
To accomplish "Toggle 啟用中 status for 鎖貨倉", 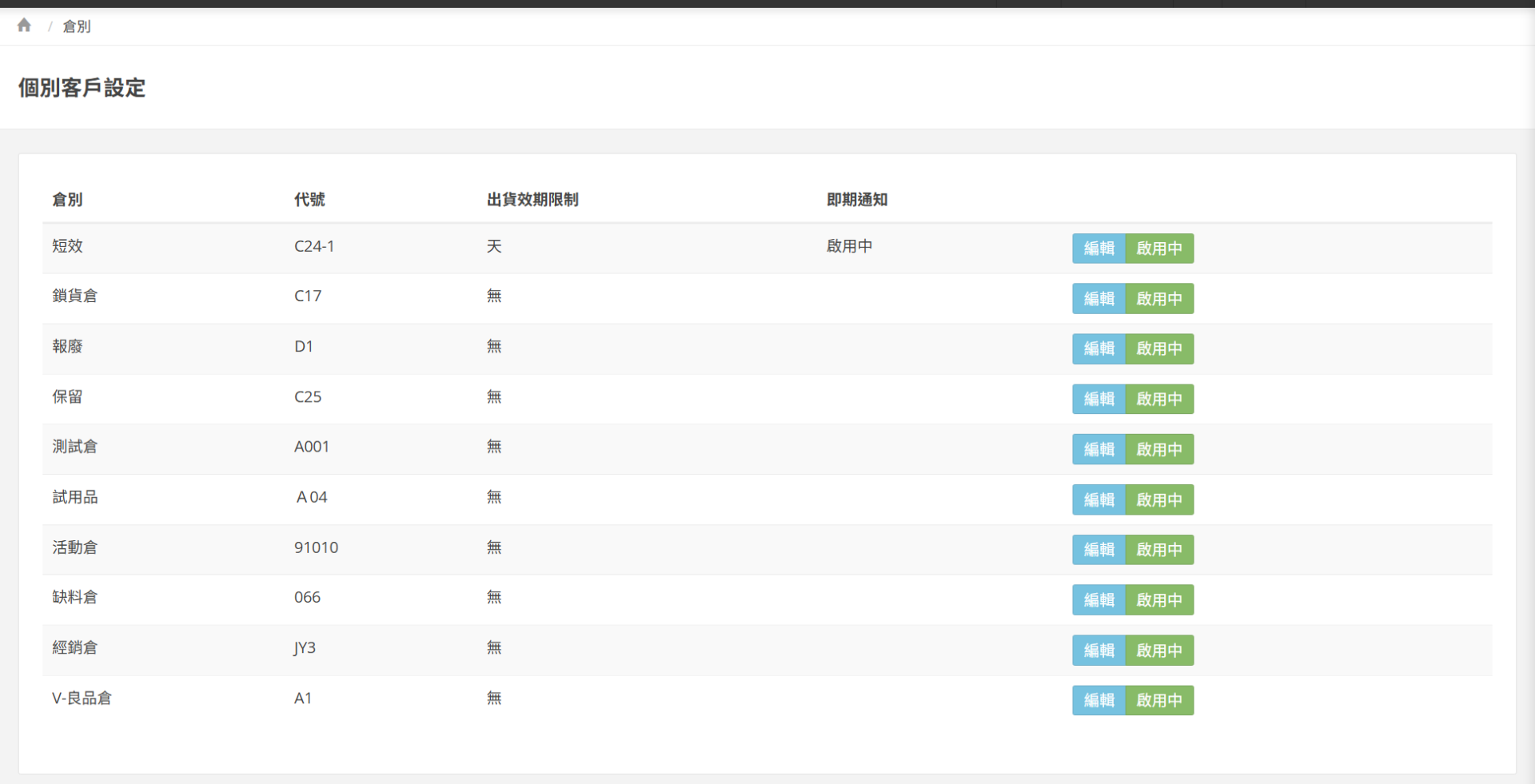I will pos(1158,299).
